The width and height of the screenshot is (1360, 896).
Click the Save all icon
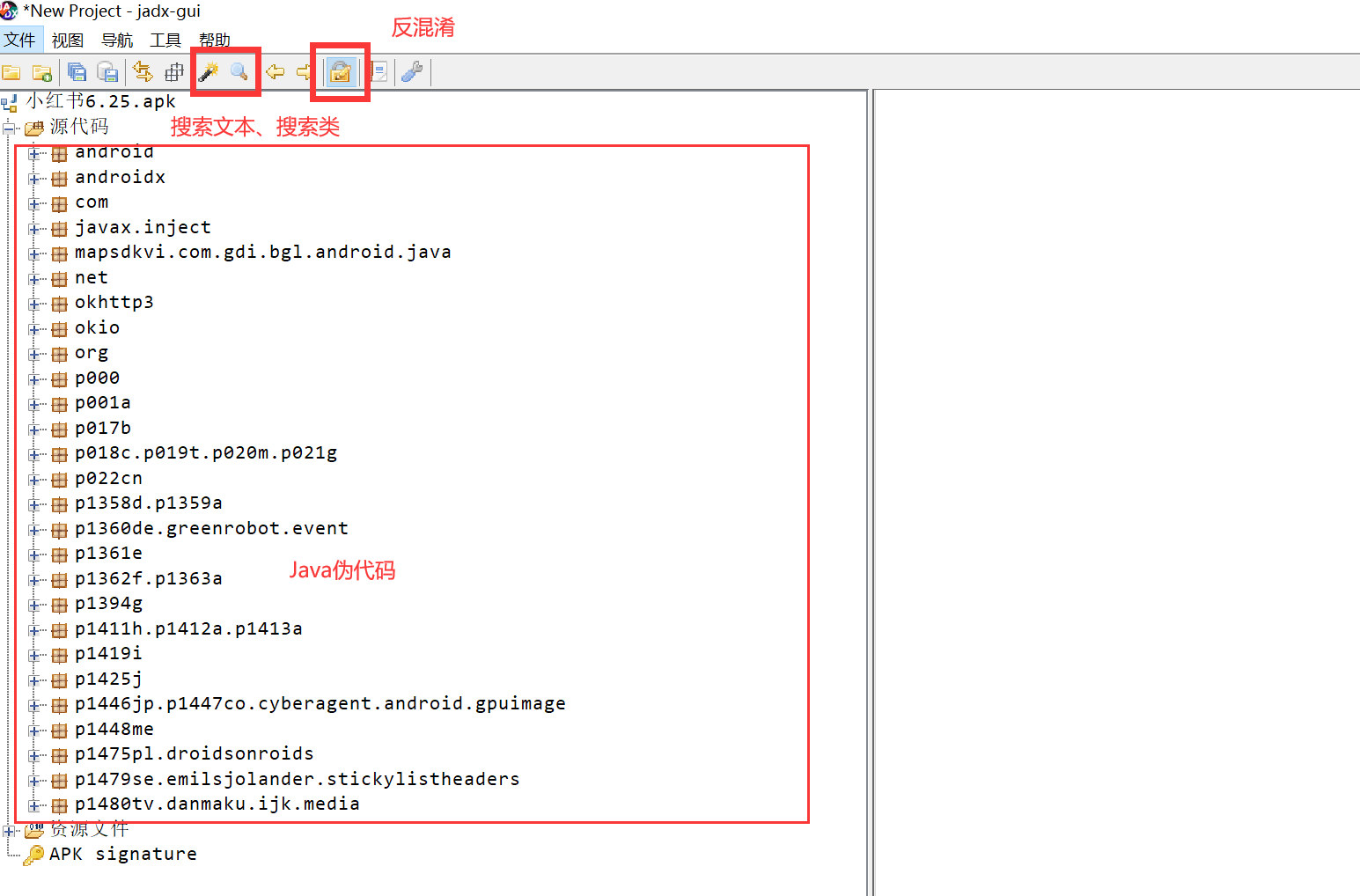click(77, 72)
